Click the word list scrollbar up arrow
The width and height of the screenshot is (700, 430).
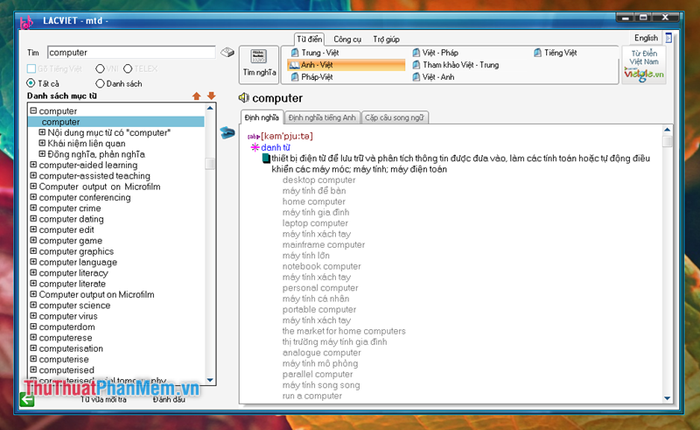(x=210, y=109)
